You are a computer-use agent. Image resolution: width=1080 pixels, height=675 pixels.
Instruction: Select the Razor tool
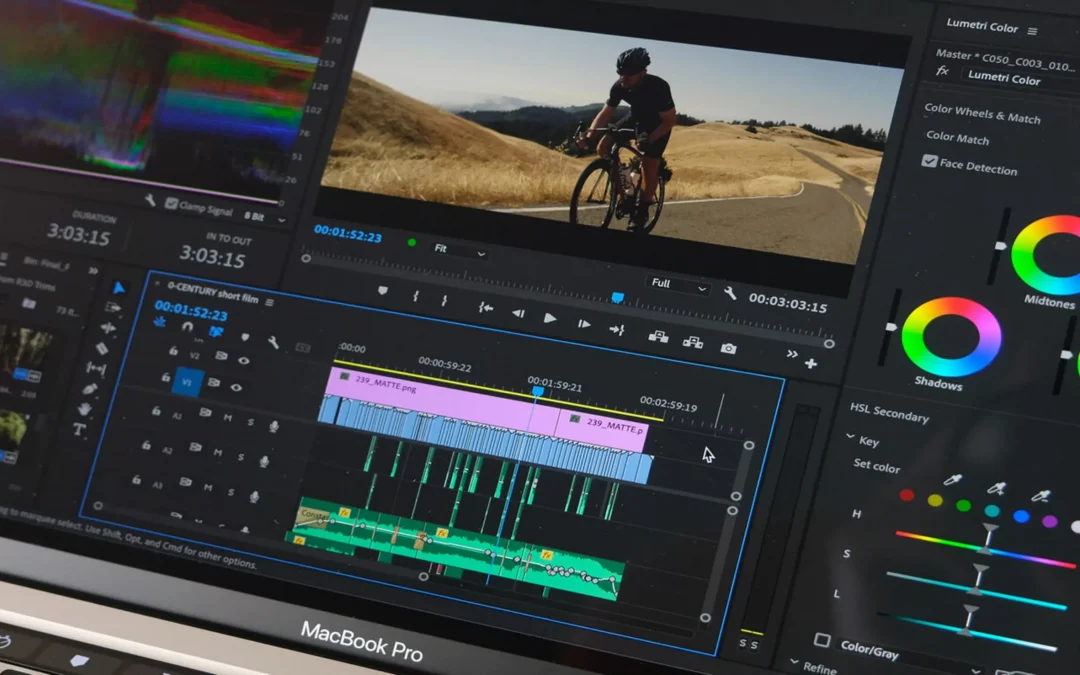[102, 348]
